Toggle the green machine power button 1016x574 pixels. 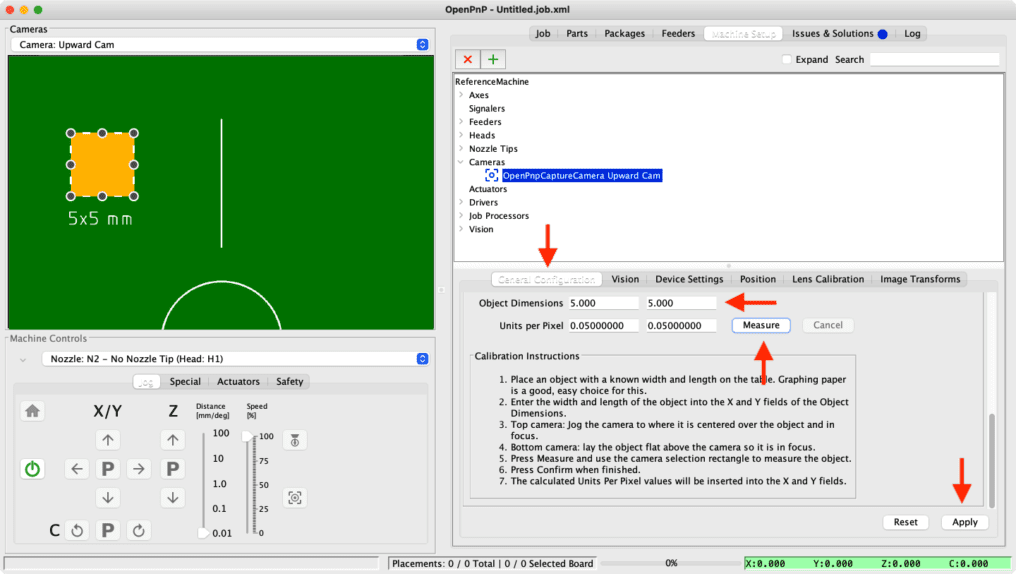point(32,468)
